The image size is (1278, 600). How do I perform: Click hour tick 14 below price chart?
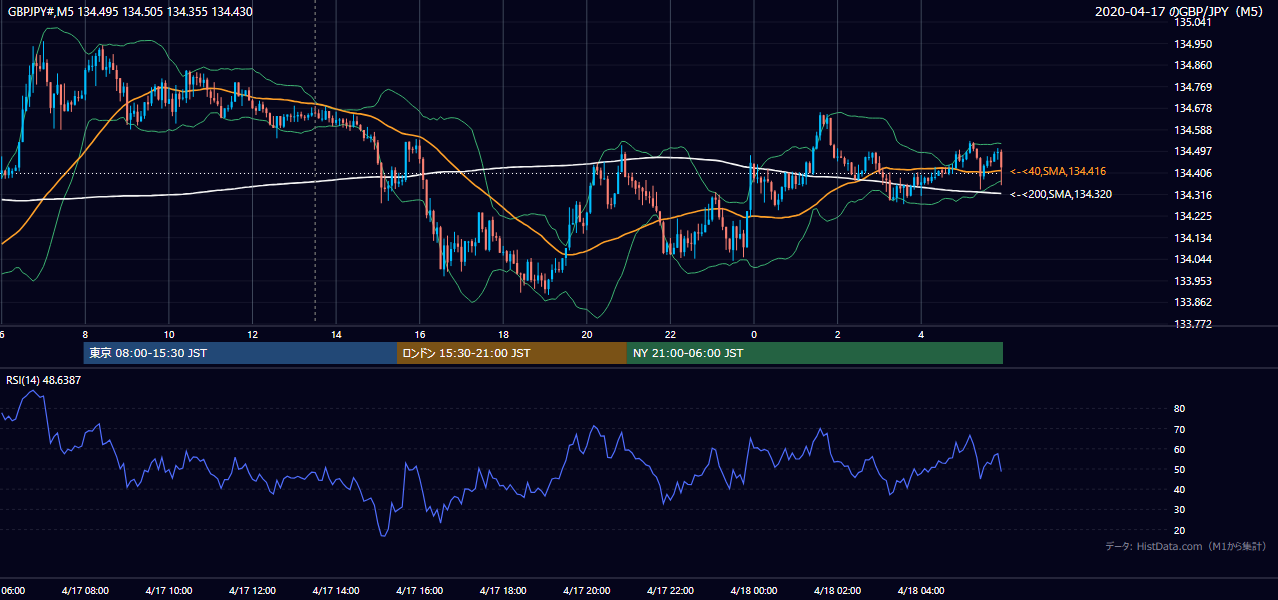pyautogui.click(x=336, y=335)
